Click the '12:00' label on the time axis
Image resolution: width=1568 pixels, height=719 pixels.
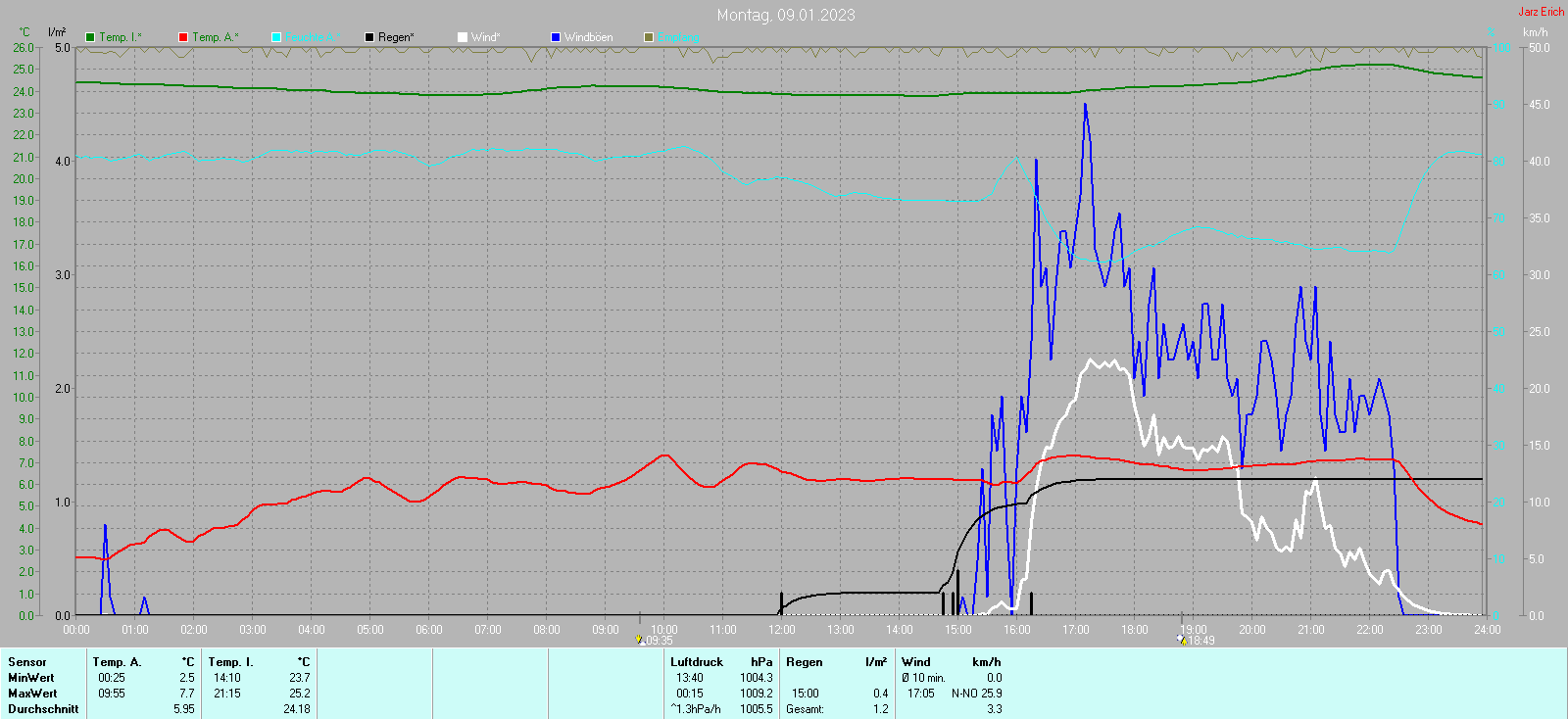tap(782, 630)
